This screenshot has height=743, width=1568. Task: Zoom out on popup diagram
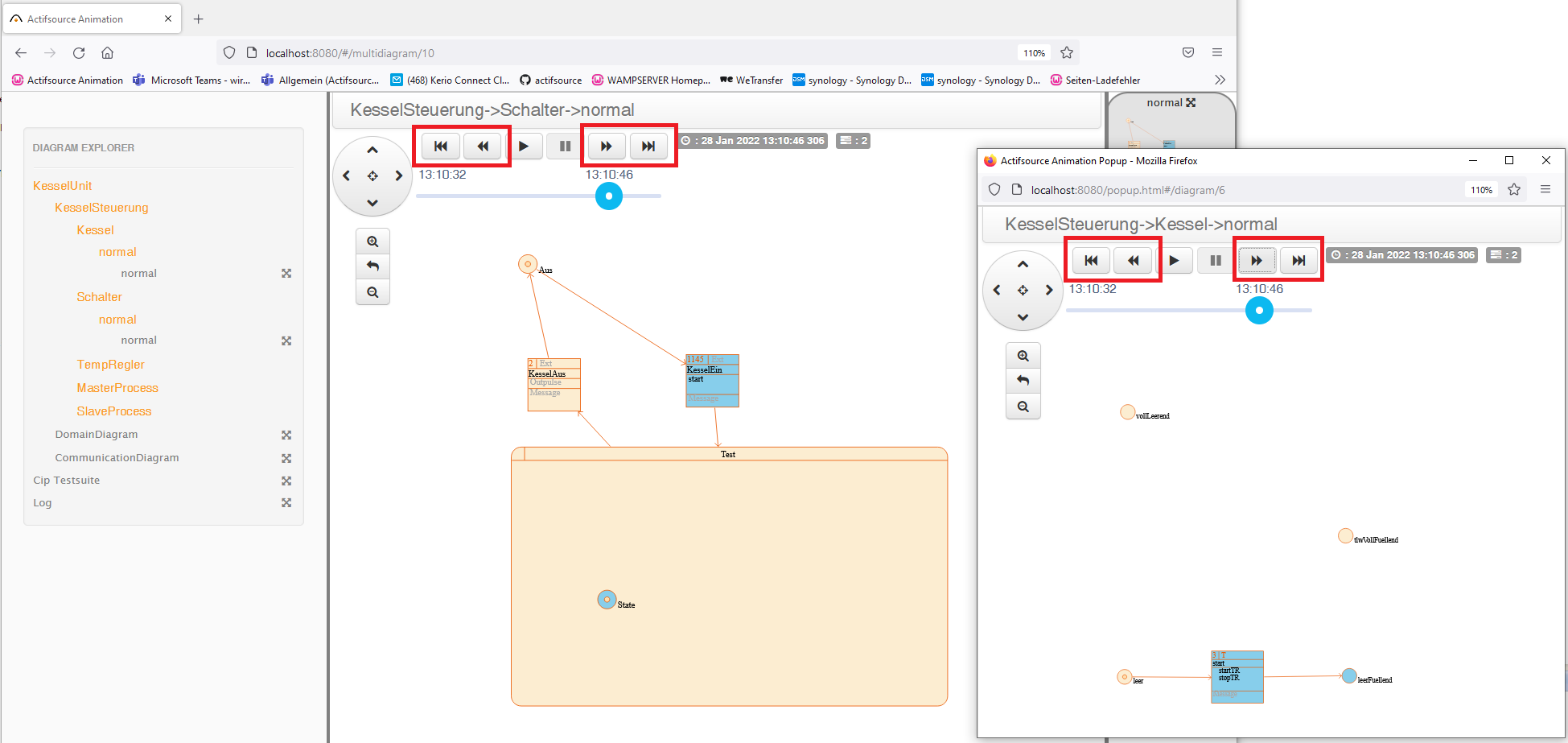click(1023, 407)
